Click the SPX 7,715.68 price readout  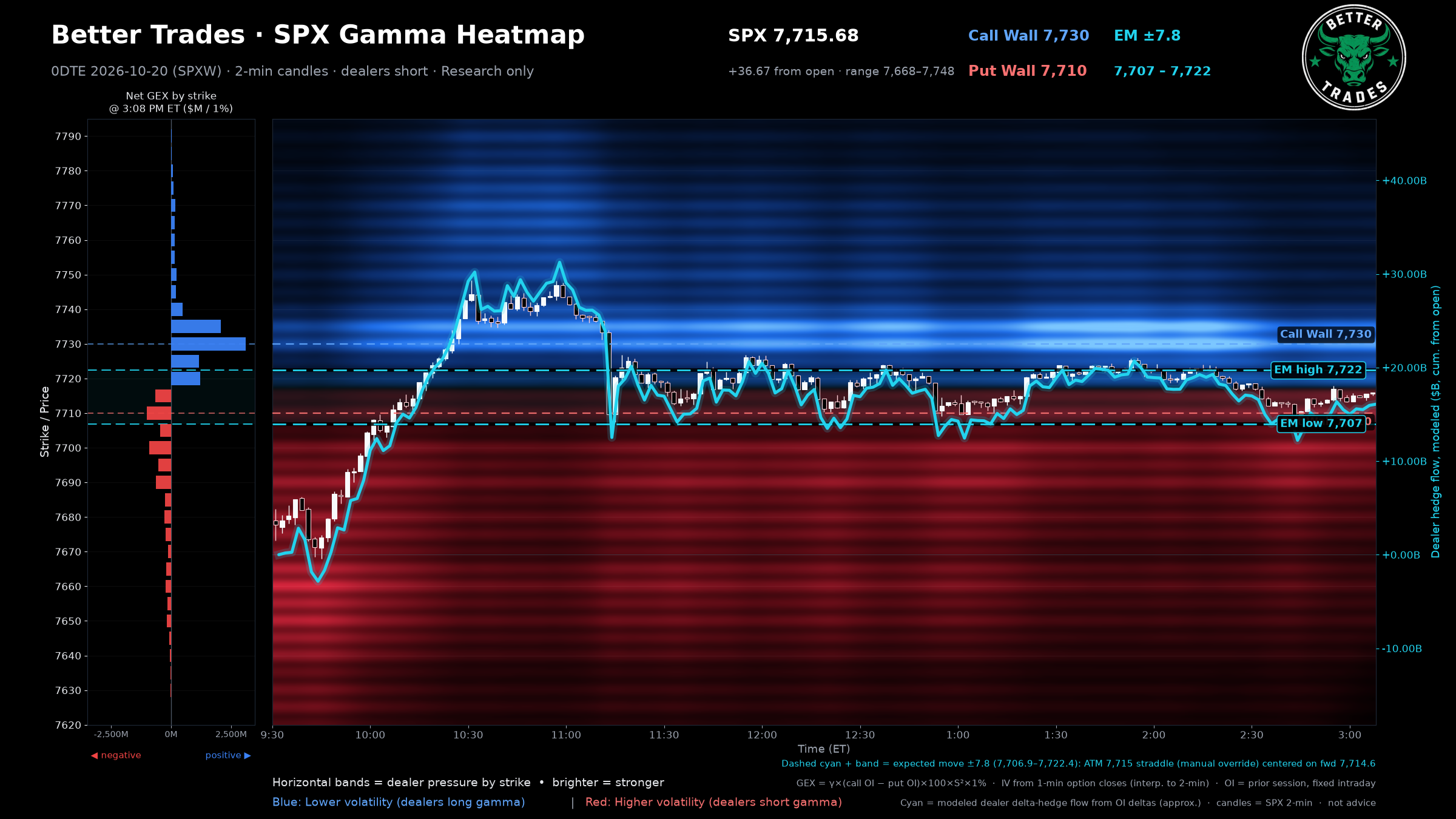pos(793,36)
